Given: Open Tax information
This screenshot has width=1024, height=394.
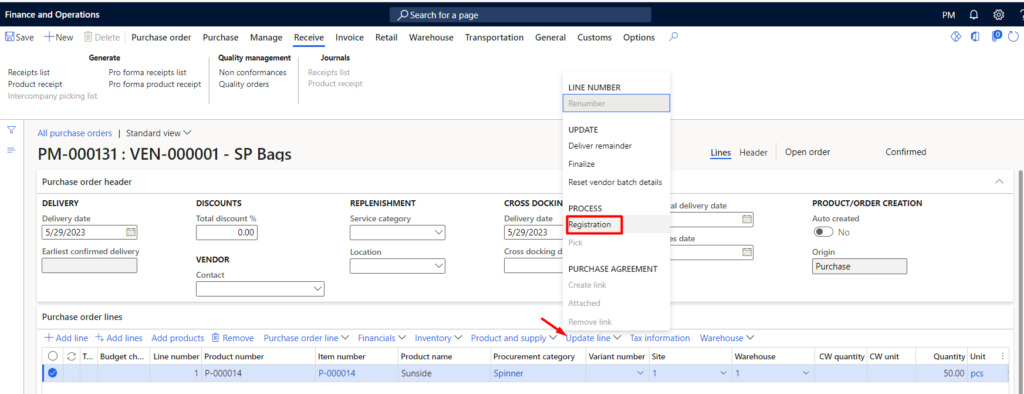Looking at the screenshot, I should point(660,338).
